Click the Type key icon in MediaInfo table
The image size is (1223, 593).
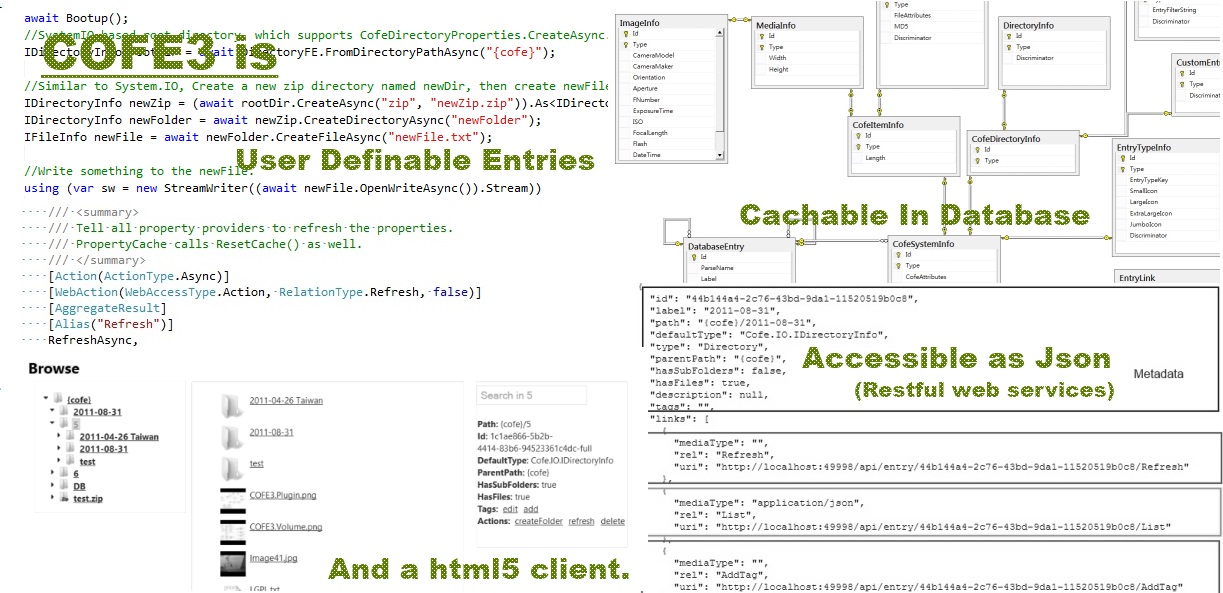click(761, 47)
